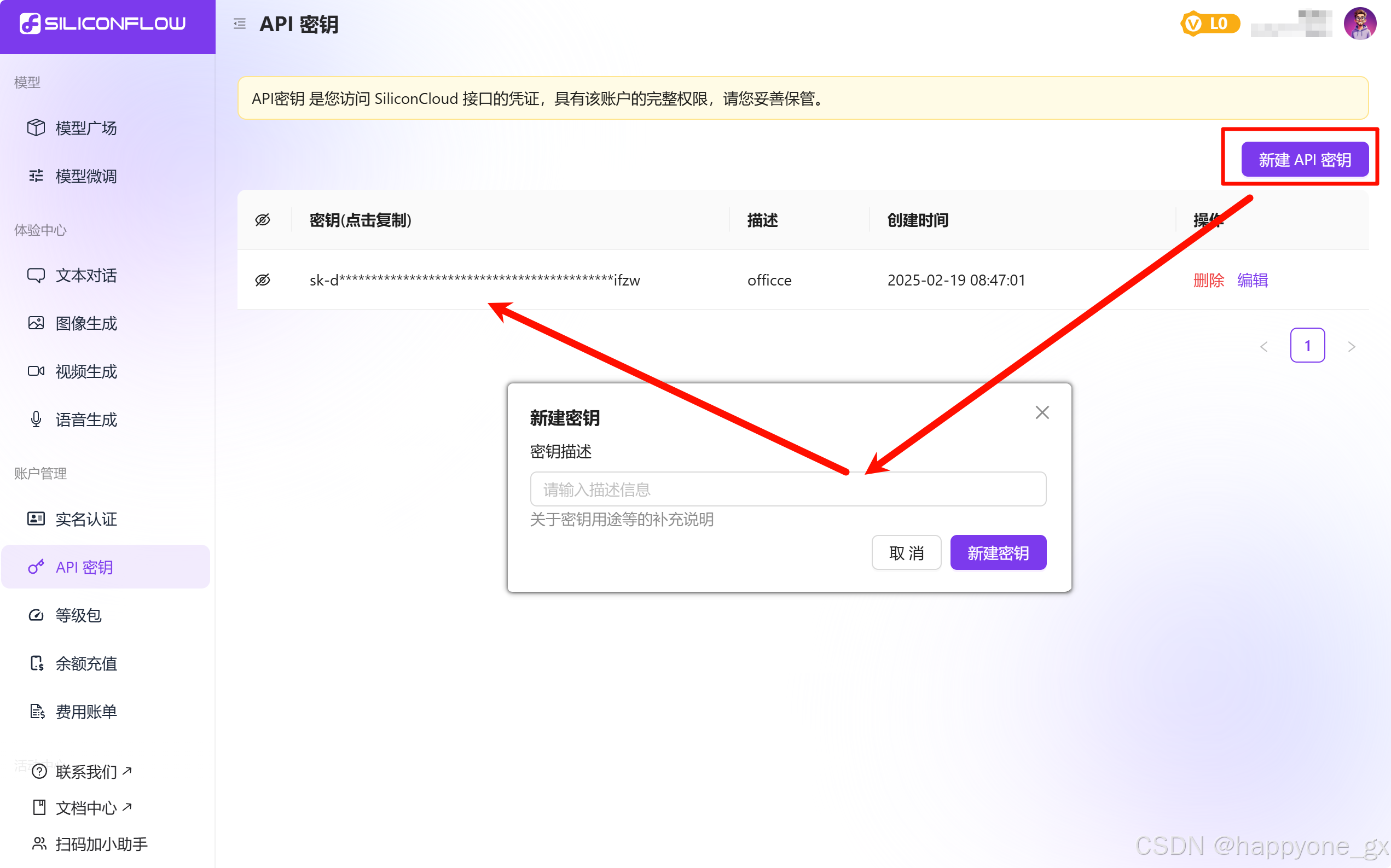This screenshot has width=1391, height=868.
Task: Toggle visibility of all keys in header
Action: [x=263, y=220]
